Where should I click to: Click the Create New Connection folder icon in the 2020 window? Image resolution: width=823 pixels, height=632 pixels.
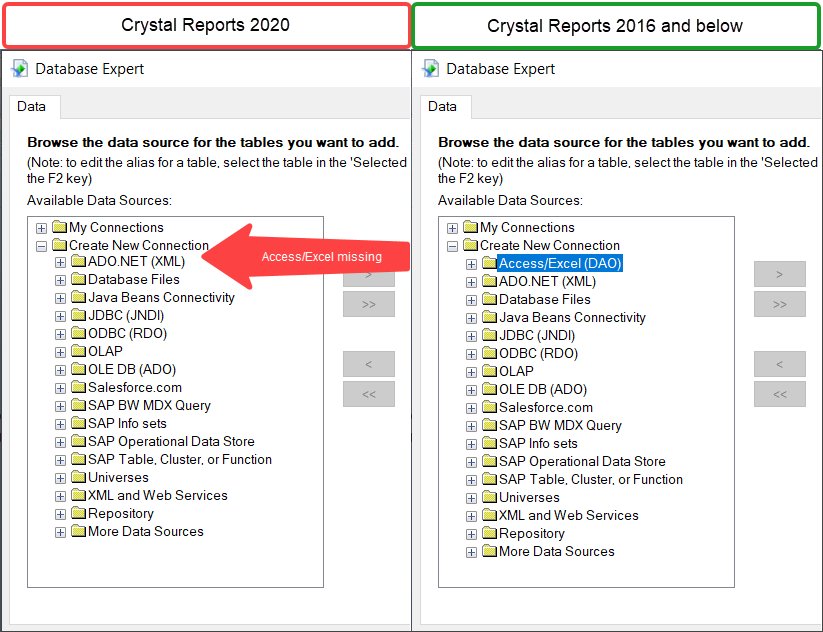click(60, 245)
